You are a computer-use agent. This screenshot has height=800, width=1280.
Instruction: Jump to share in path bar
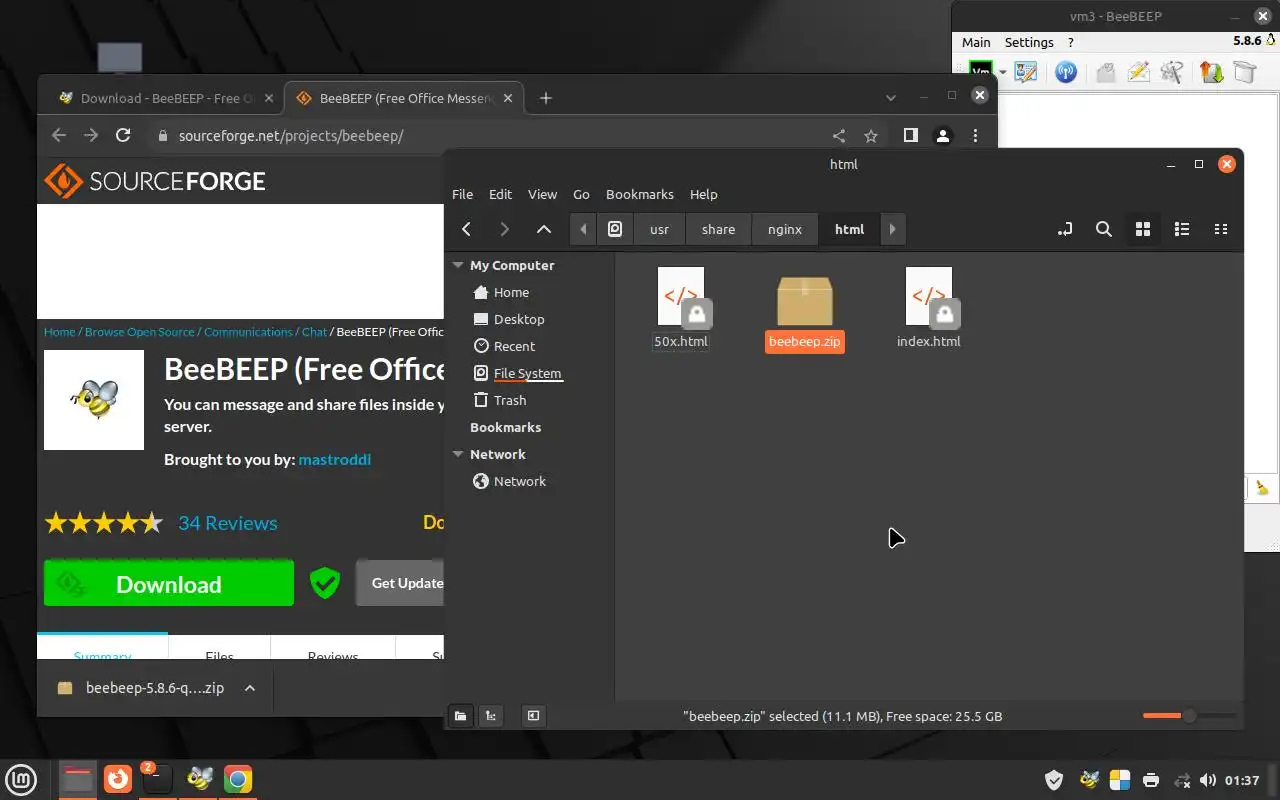[718, 229]
